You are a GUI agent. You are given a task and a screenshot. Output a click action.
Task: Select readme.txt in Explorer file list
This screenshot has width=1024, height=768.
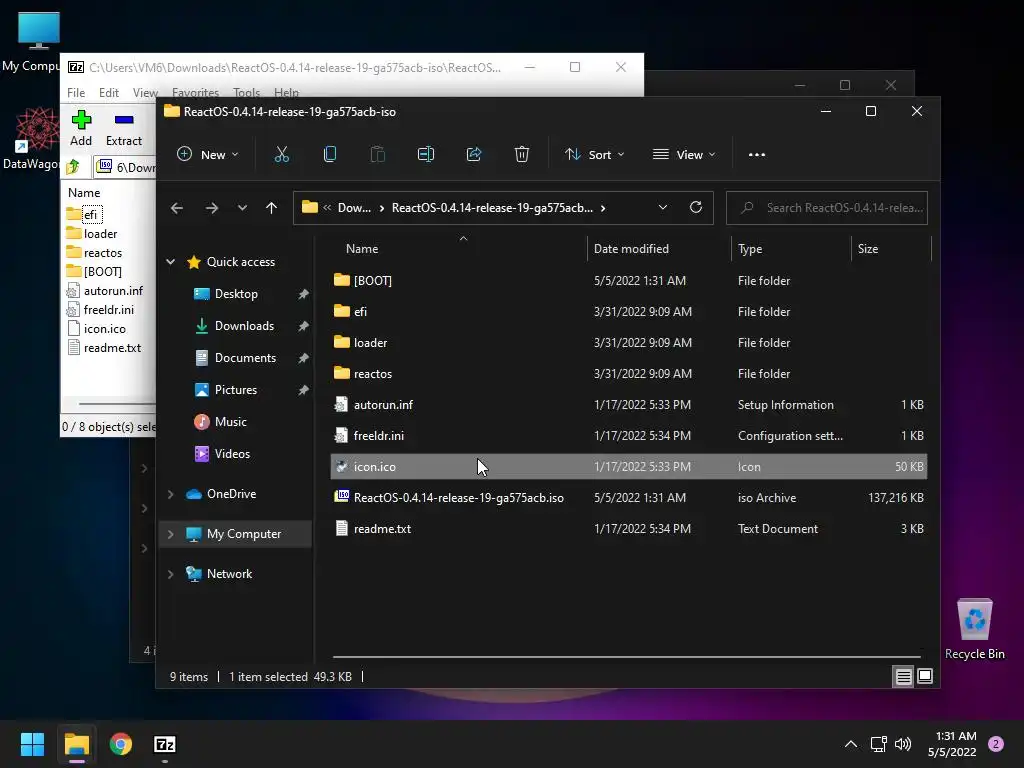point(628,529)
